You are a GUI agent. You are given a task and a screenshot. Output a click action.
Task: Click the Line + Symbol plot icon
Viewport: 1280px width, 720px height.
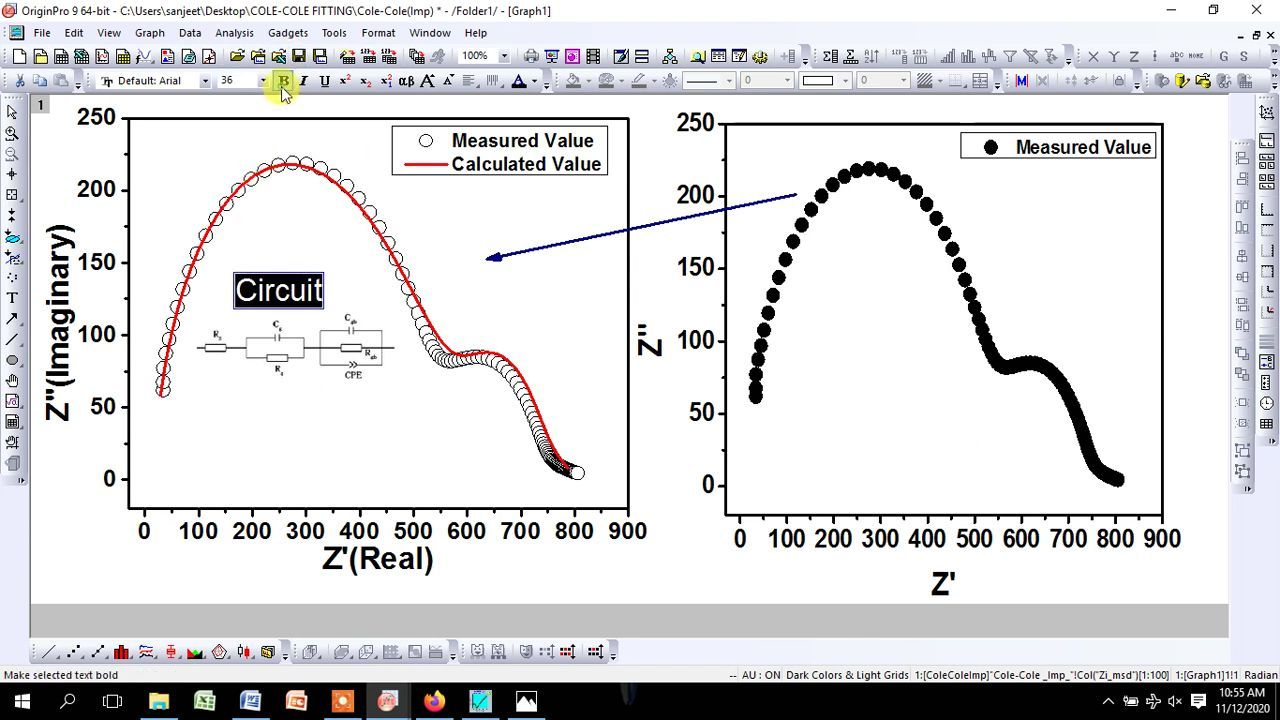pos(98,652)
